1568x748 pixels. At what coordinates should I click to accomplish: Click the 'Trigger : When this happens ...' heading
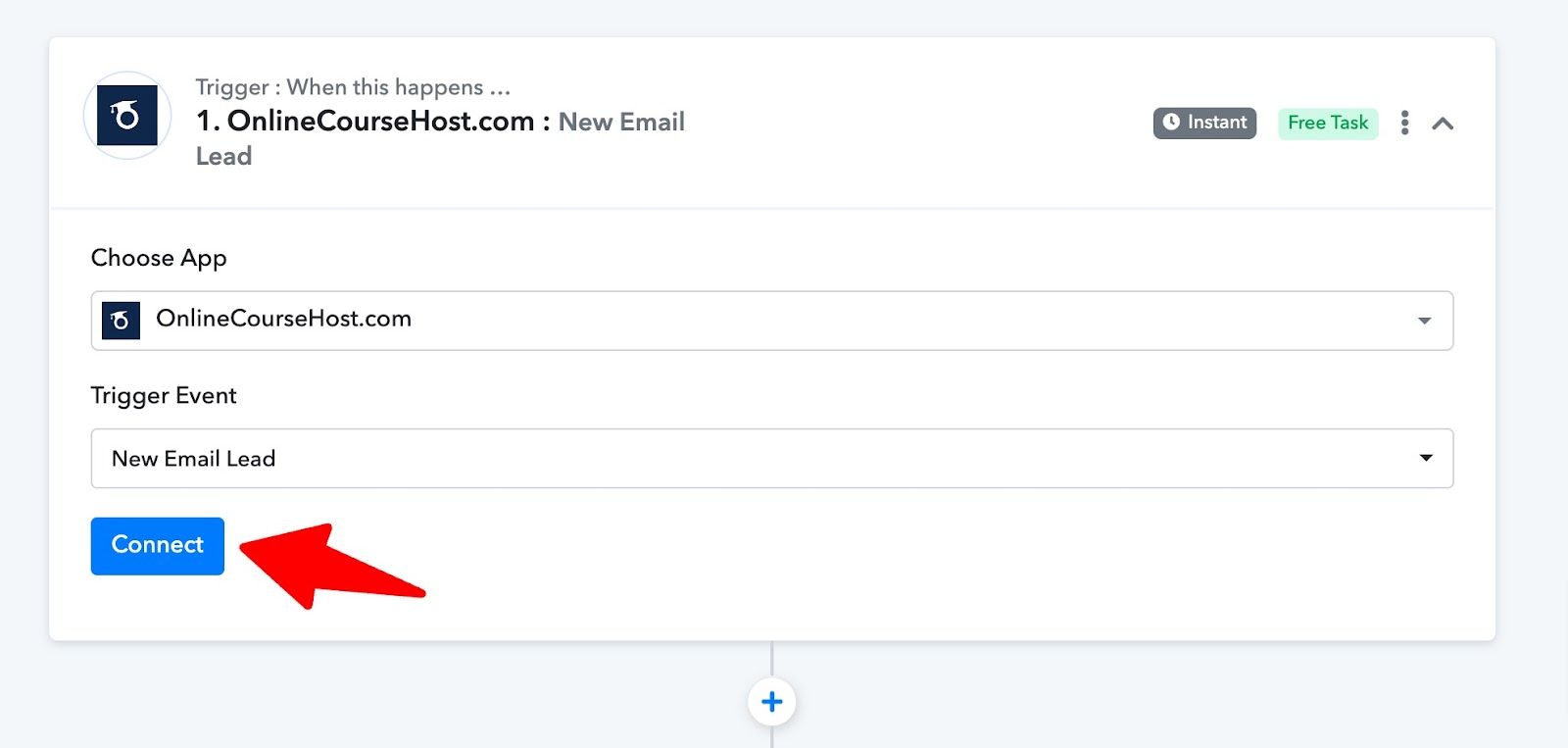click(353, 87)
